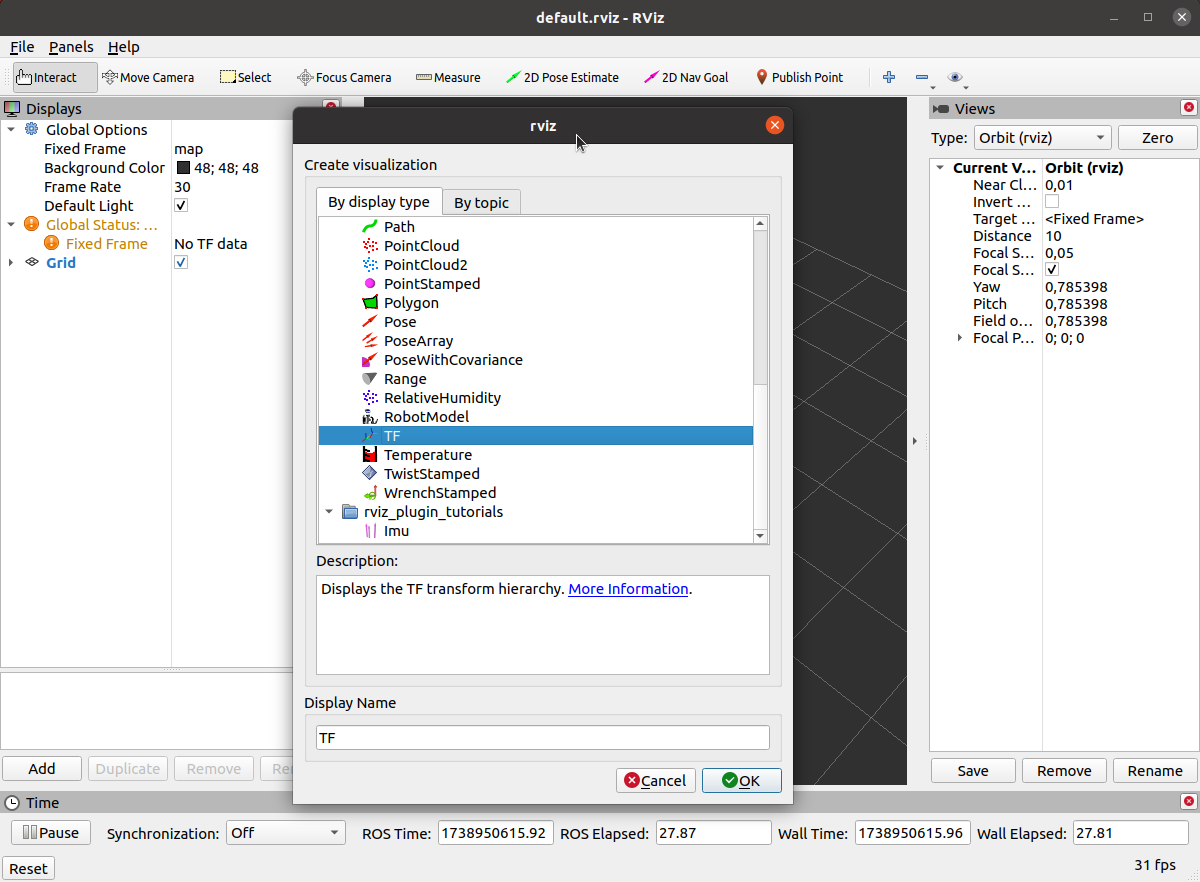
Task: Select the Polygon display type
Action: tap(411, 303)
